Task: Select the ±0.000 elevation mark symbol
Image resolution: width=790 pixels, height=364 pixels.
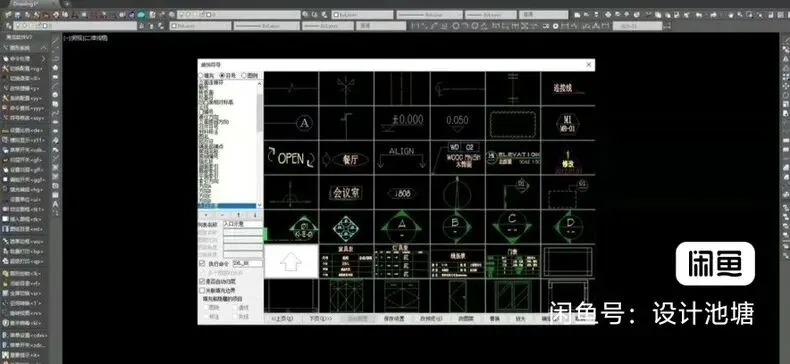Action: click(x=402, y=123)
